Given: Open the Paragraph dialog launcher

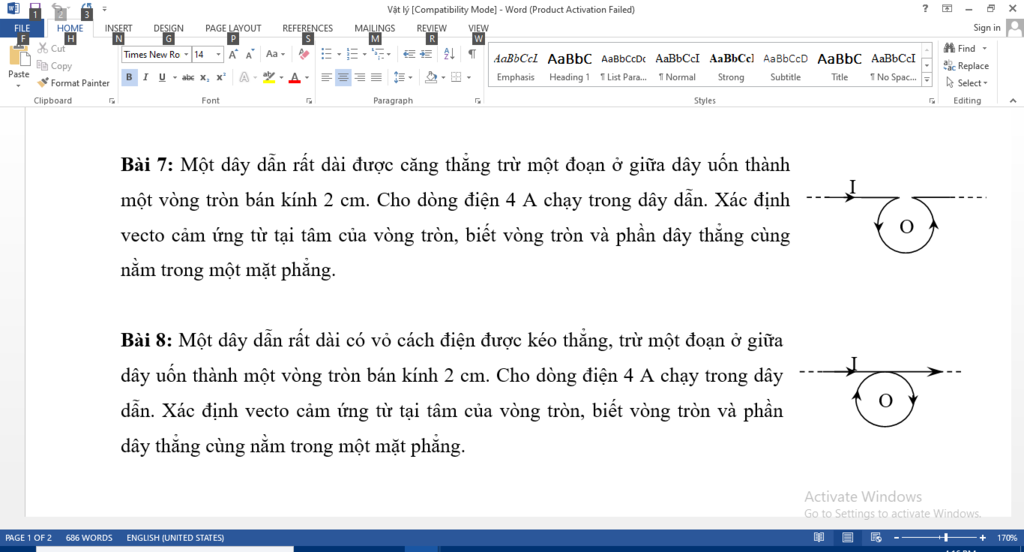Looking at the screenshot, I should tap(477, 101).
